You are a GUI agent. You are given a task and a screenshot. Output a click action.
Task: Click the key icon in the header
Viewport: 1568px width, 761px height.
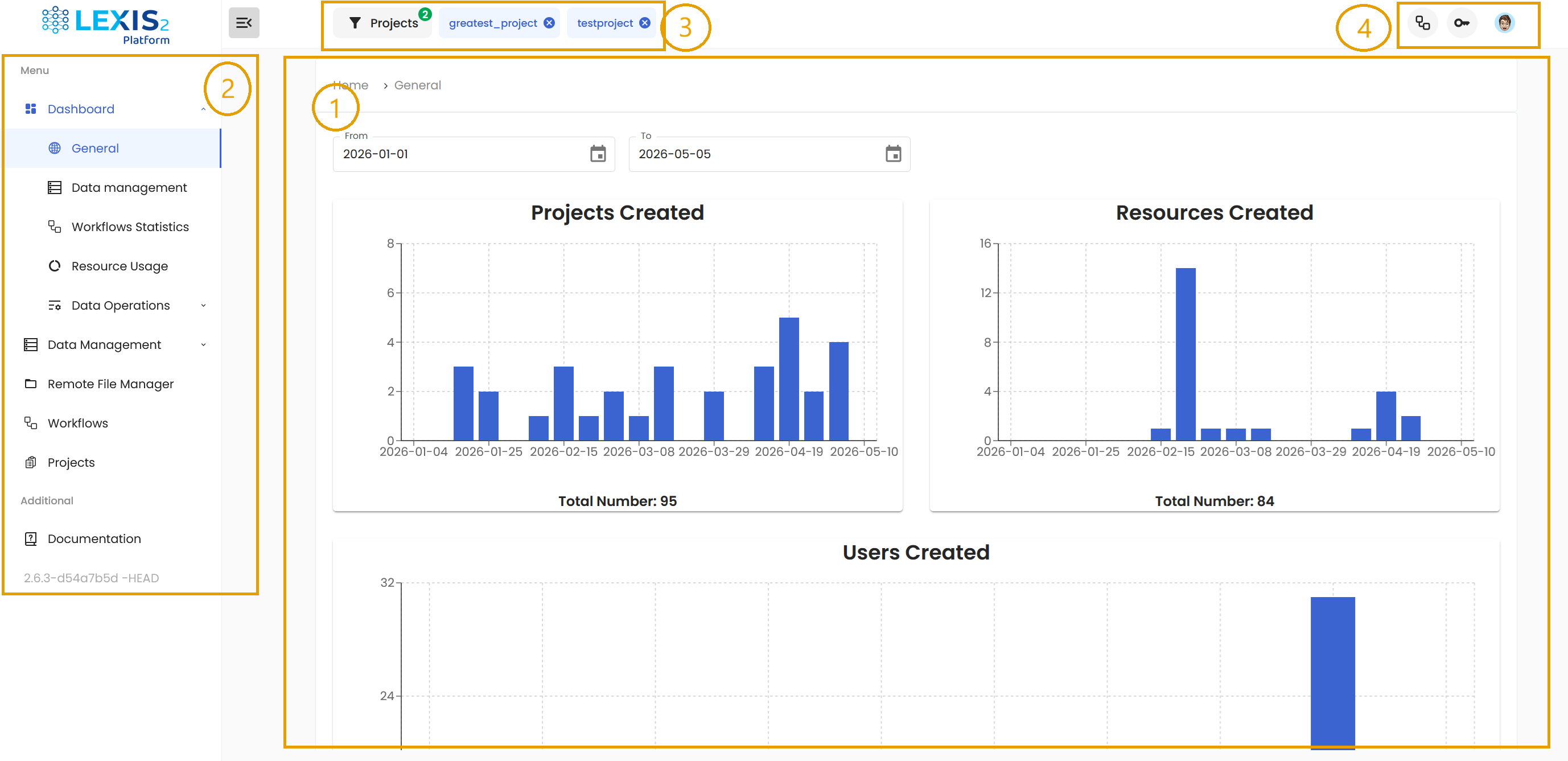(1462, 23)
